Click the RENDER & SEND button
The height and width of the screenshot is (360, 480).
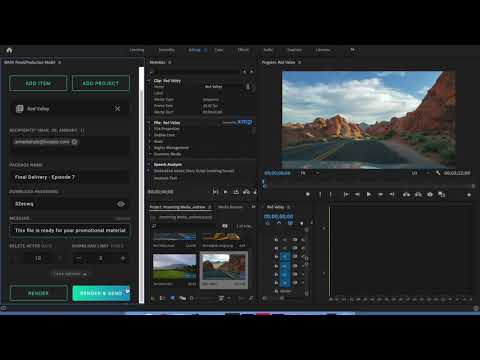101,293
